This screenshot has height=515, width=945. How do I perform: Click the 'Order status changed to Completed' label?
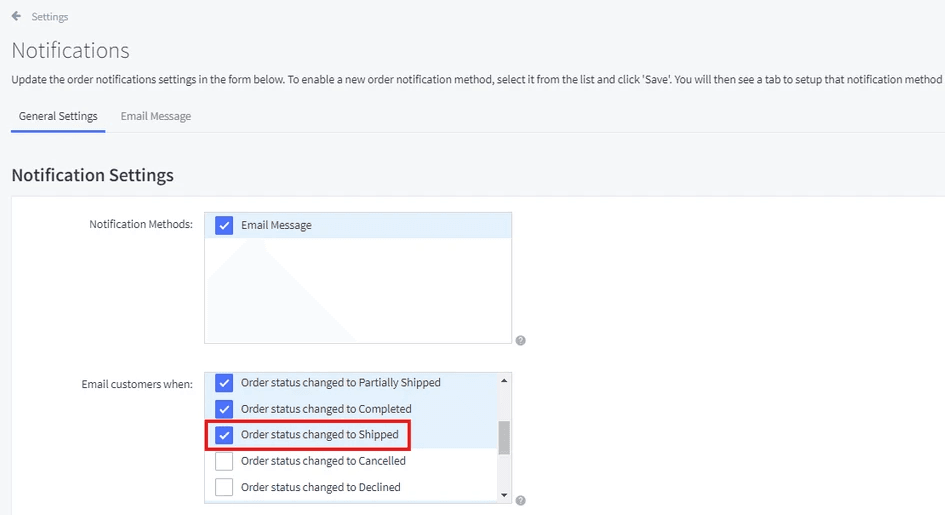[x=326, y=409]
